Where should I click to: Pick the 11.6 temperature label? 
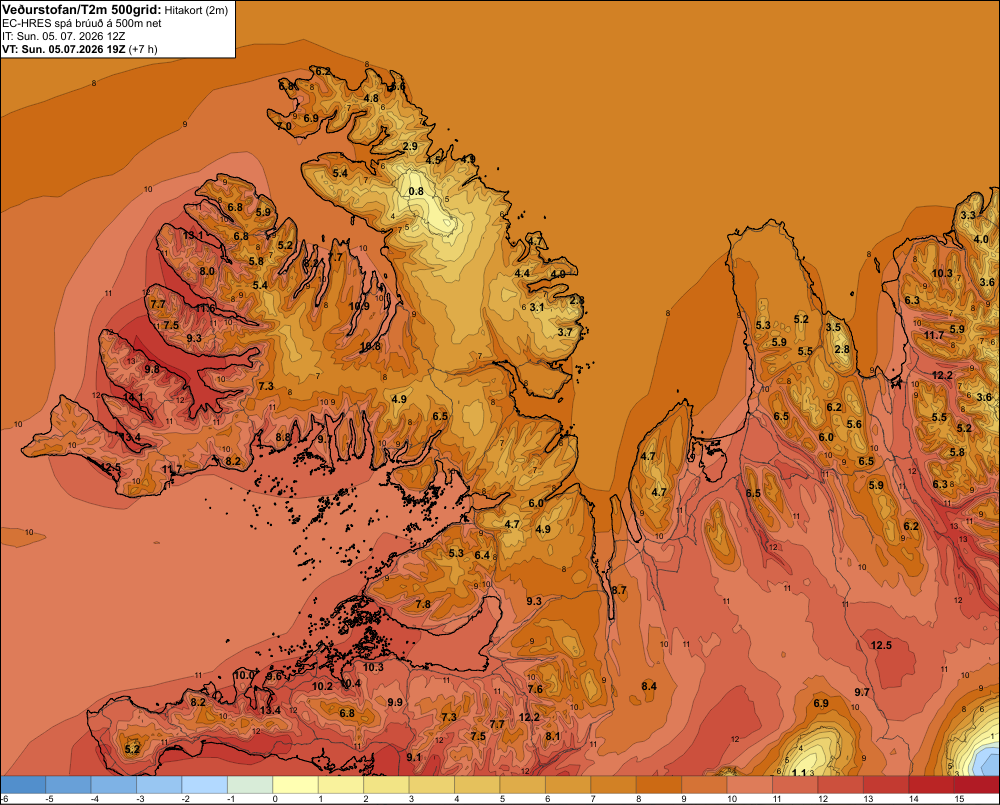click(x=205, y=309)
